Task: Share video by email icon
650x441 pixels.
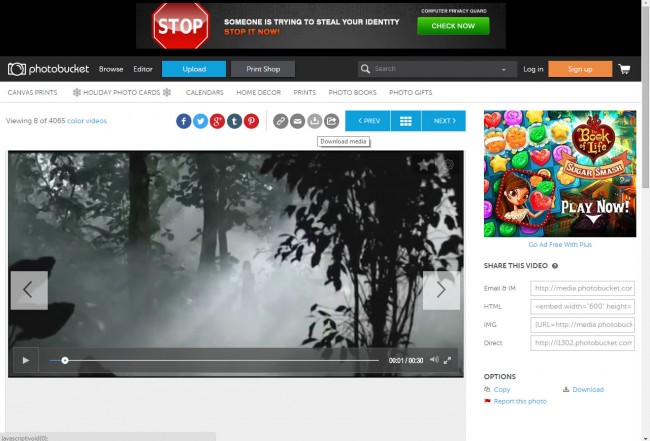Action: click(x=297, y=121)
